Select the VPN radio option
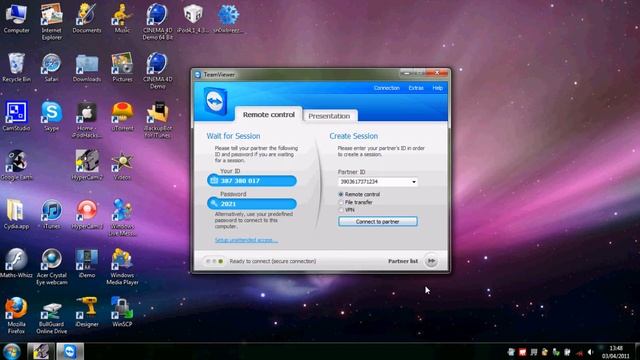Image resolution: width=640 pixels, height=360 pixels. click(341, 210)
